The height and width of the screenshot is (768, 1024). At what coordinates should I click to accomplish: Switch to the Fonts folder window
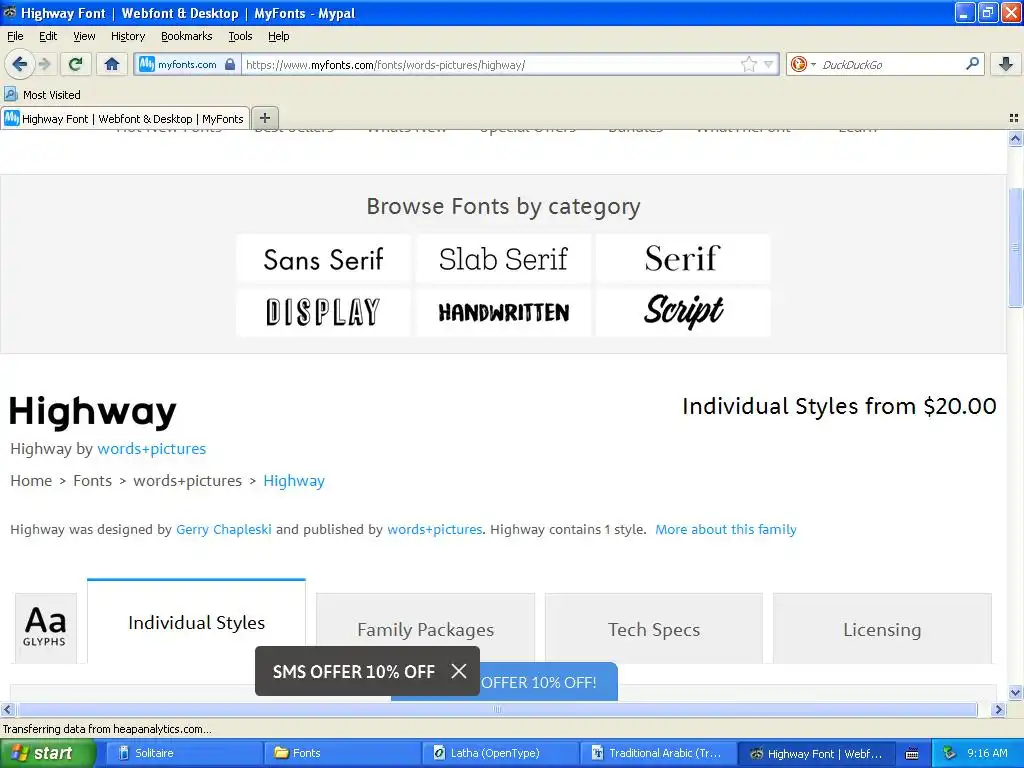(x=343, y=753)
